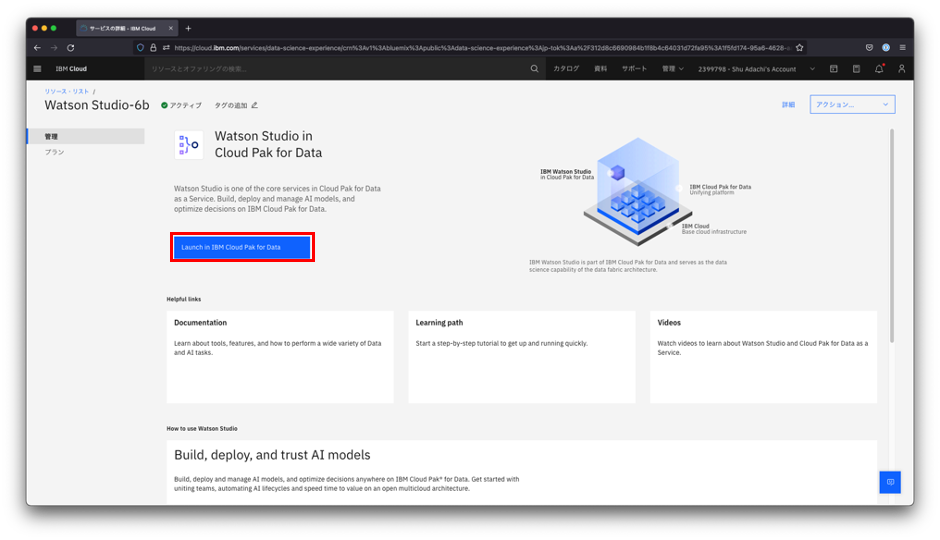Go back with the browser back arrow
This screenshot has height=540, width=940.
coord(37,47)
